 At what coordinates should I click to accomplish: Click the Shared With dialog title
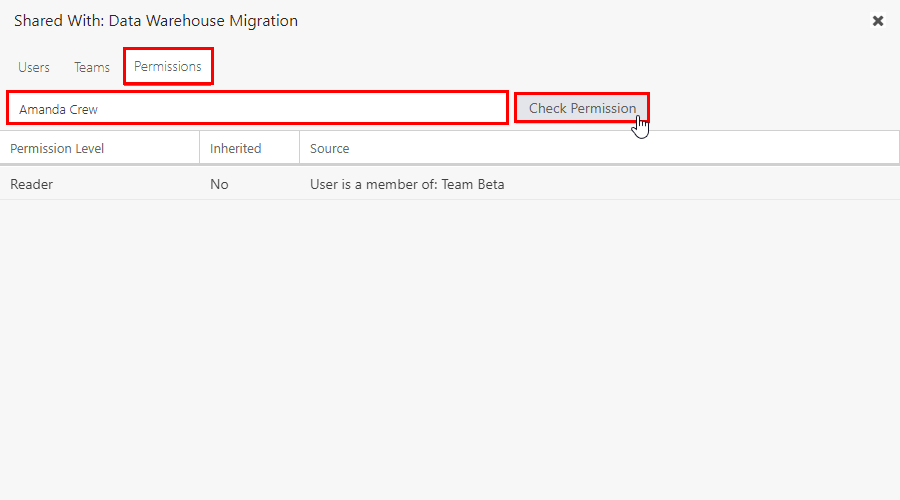pyautogui.click(x=156, y=21)
